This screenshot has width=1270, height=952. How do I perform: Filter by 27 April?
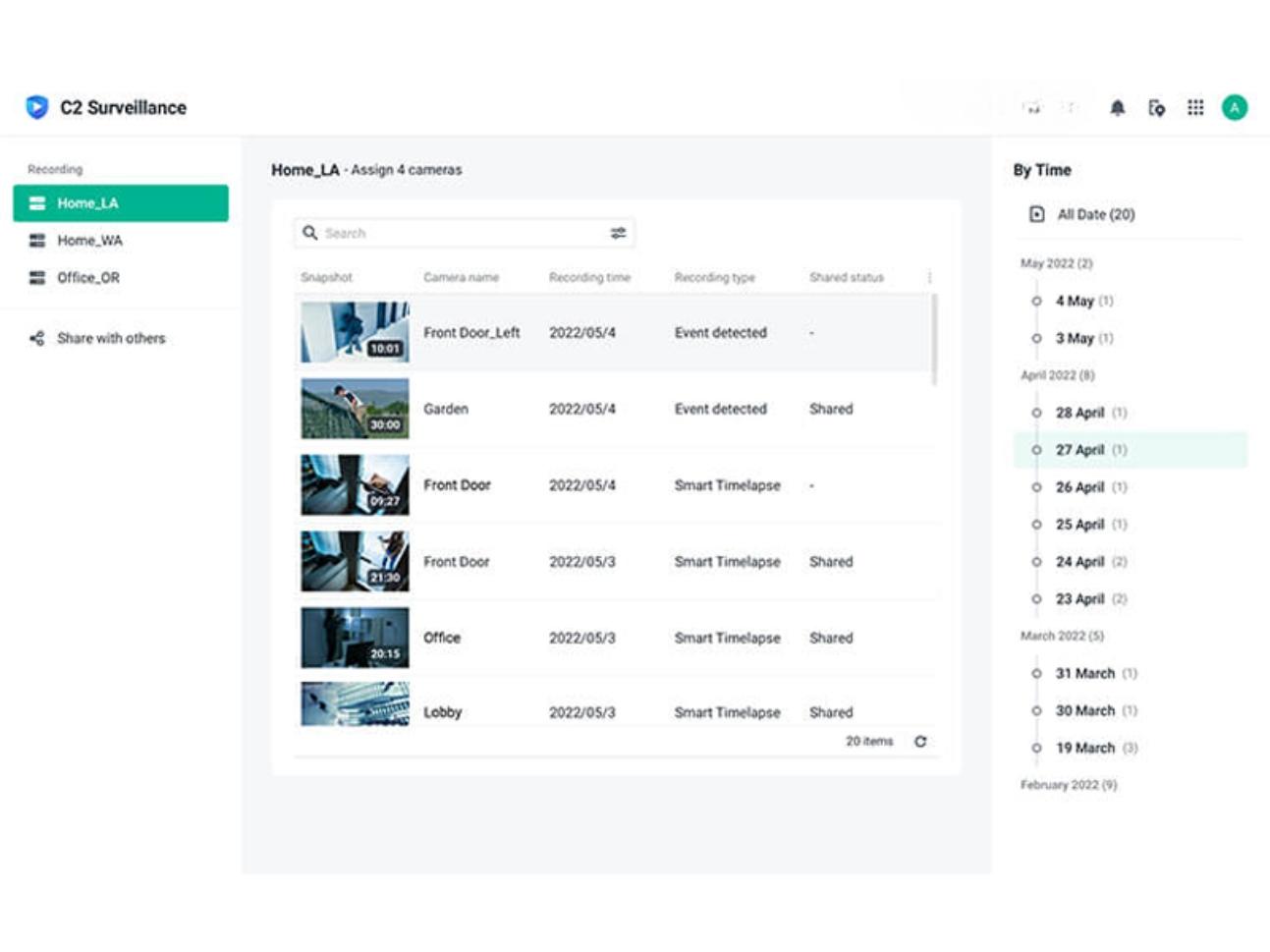point(1131,450)
